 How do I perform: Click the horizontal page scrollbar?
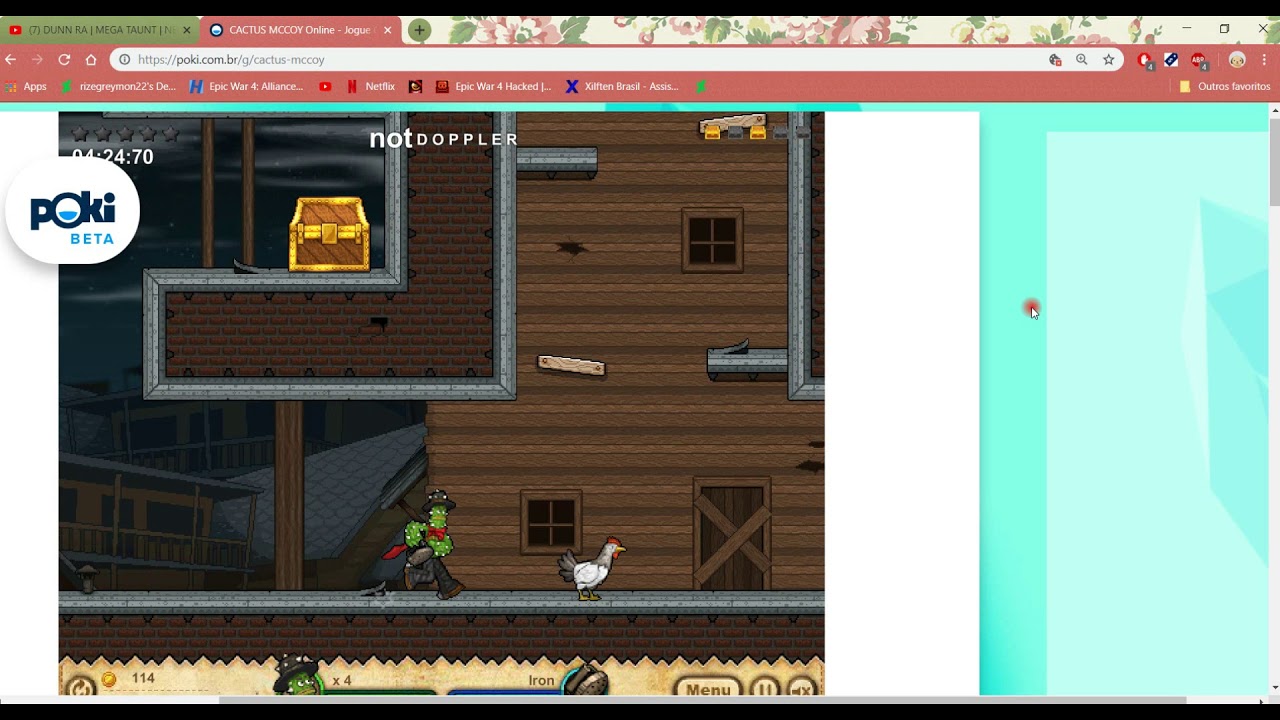703,700
